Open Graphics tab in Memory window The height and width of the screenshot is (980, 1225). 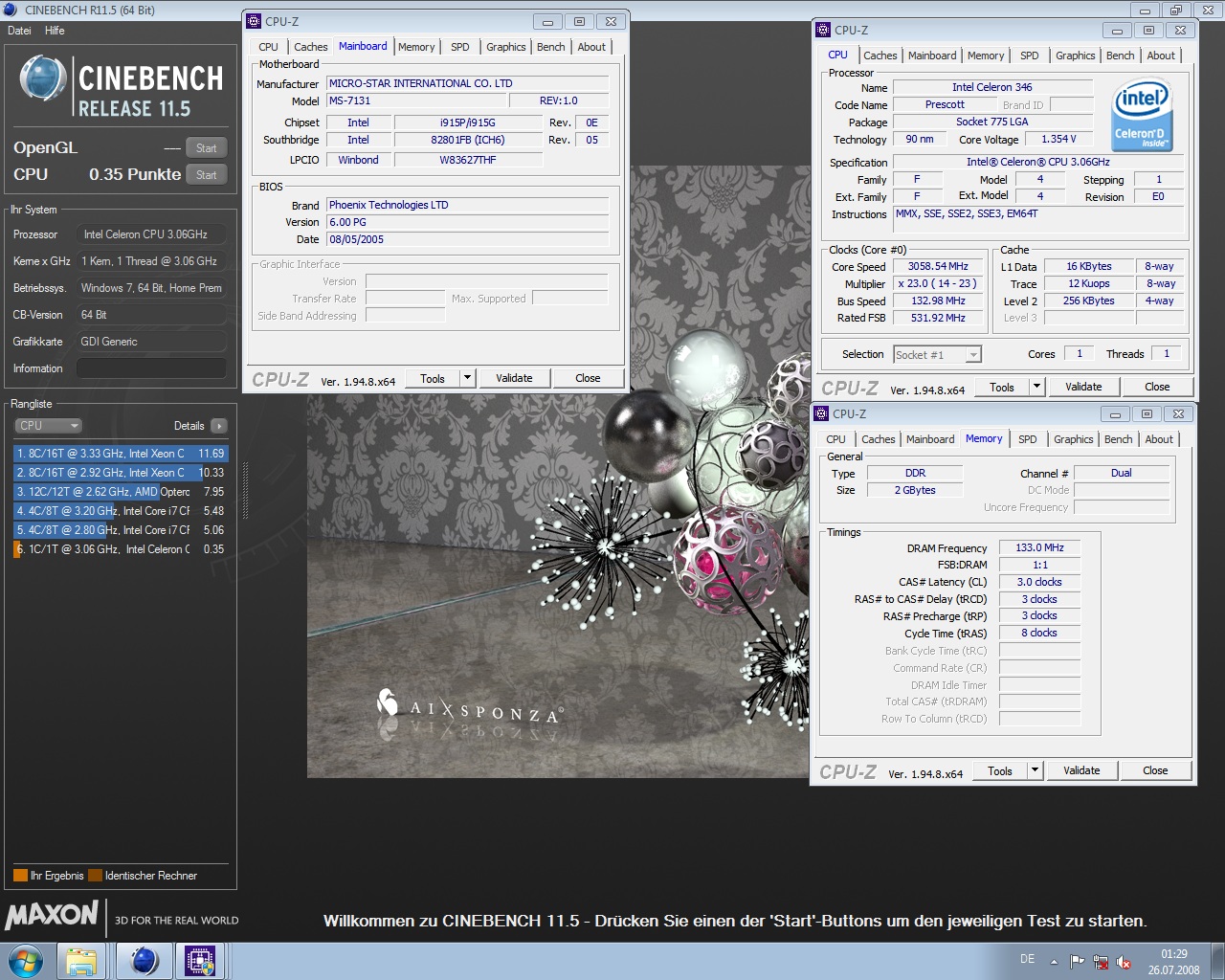[x=1073, y=439]
